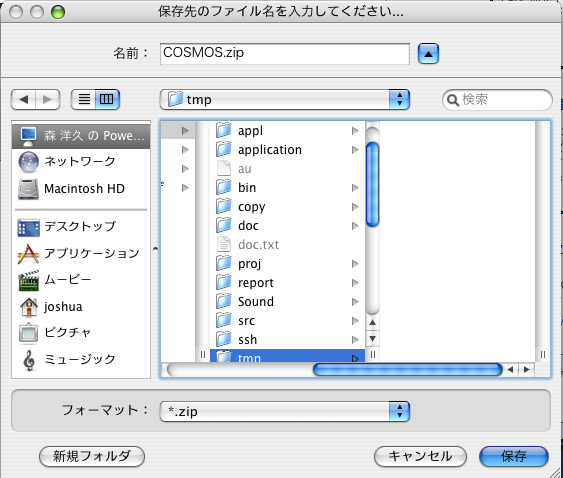Open the ムービー folder shortcut
The width and height of the screenshot is (563, 478).
pyautogui.click(x=81, y=280)
